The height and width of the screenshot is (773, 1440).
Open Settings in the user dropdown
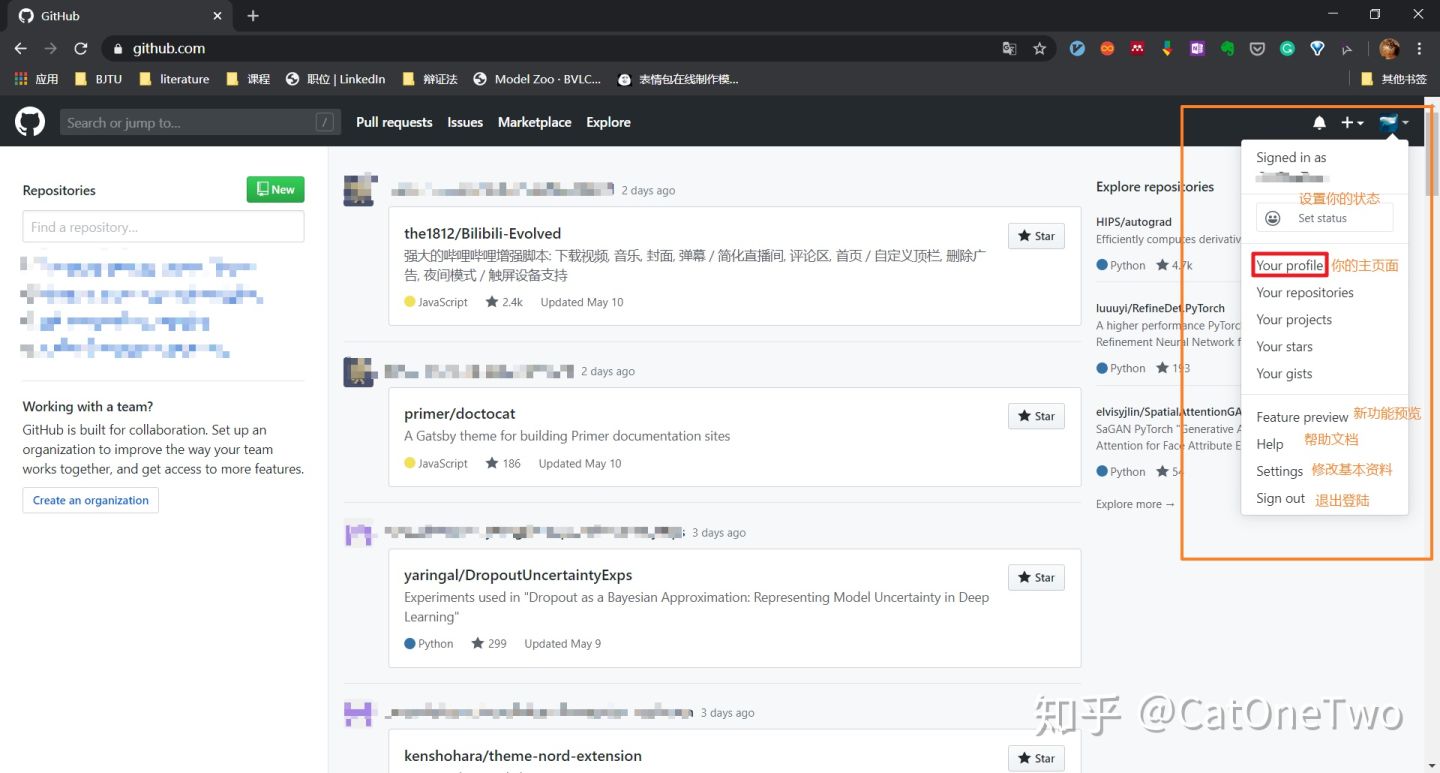(1279, 471)
